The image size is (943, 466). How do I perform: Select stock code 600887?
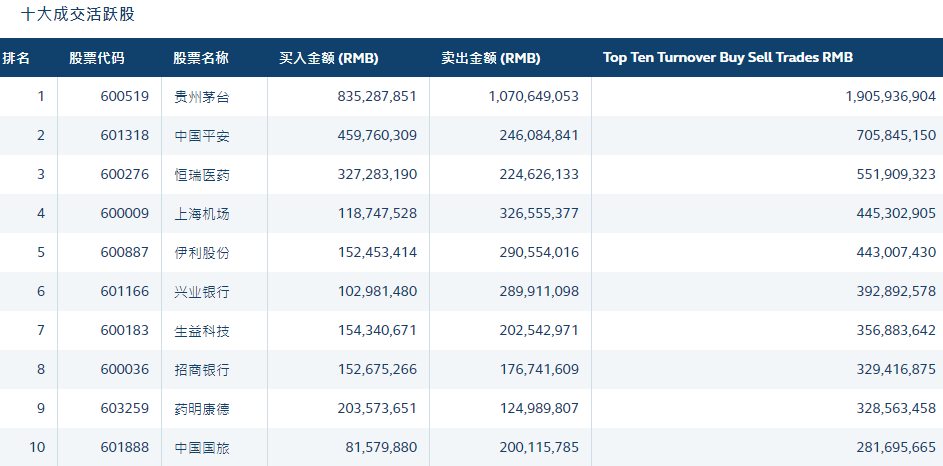click(x=124, y=252)
